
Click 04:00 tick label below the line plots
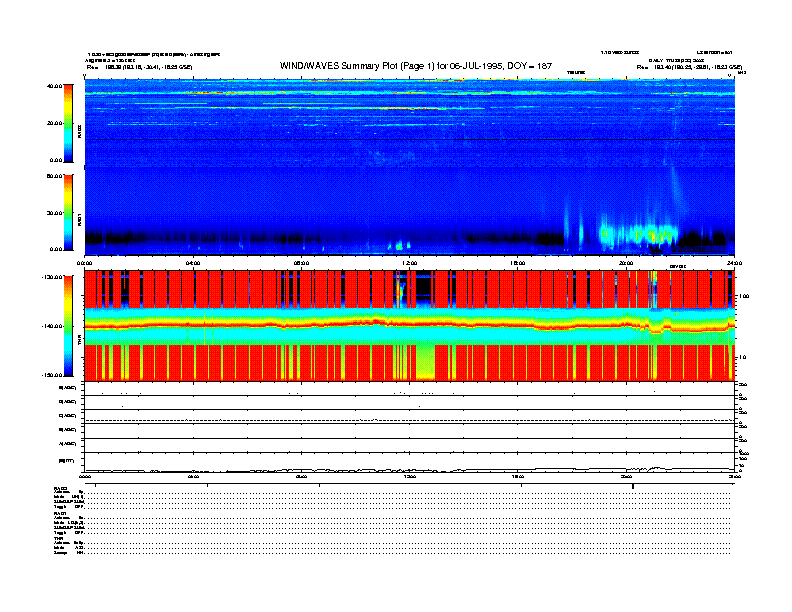point(193,476)
